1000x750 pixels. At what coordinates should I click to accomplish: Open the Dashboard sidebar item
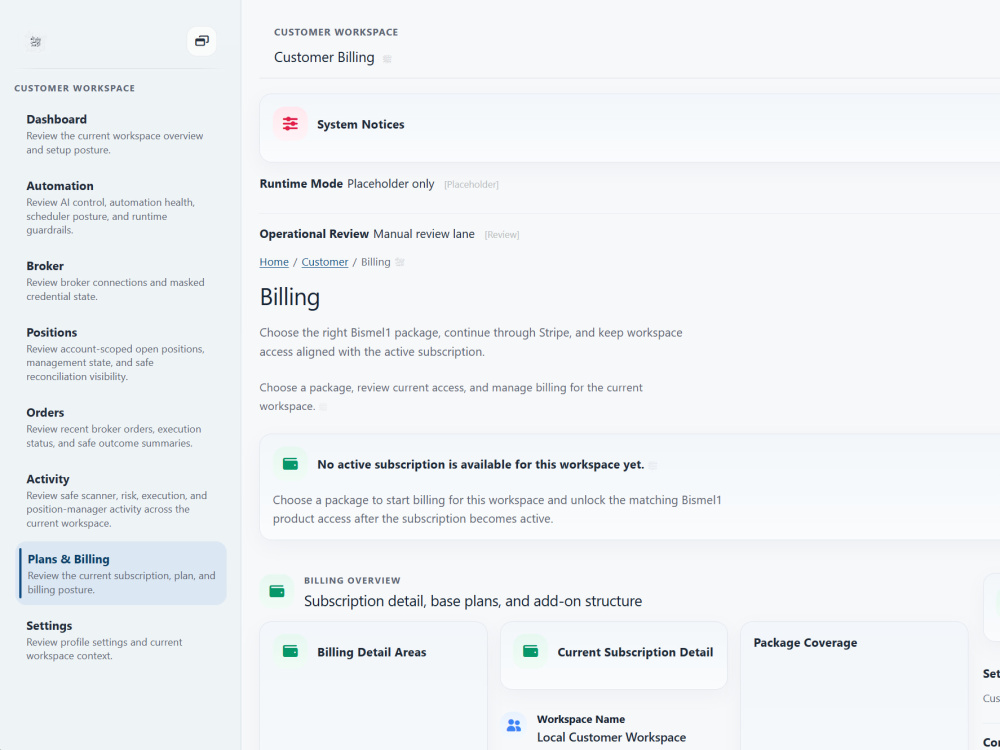(121, 134)
